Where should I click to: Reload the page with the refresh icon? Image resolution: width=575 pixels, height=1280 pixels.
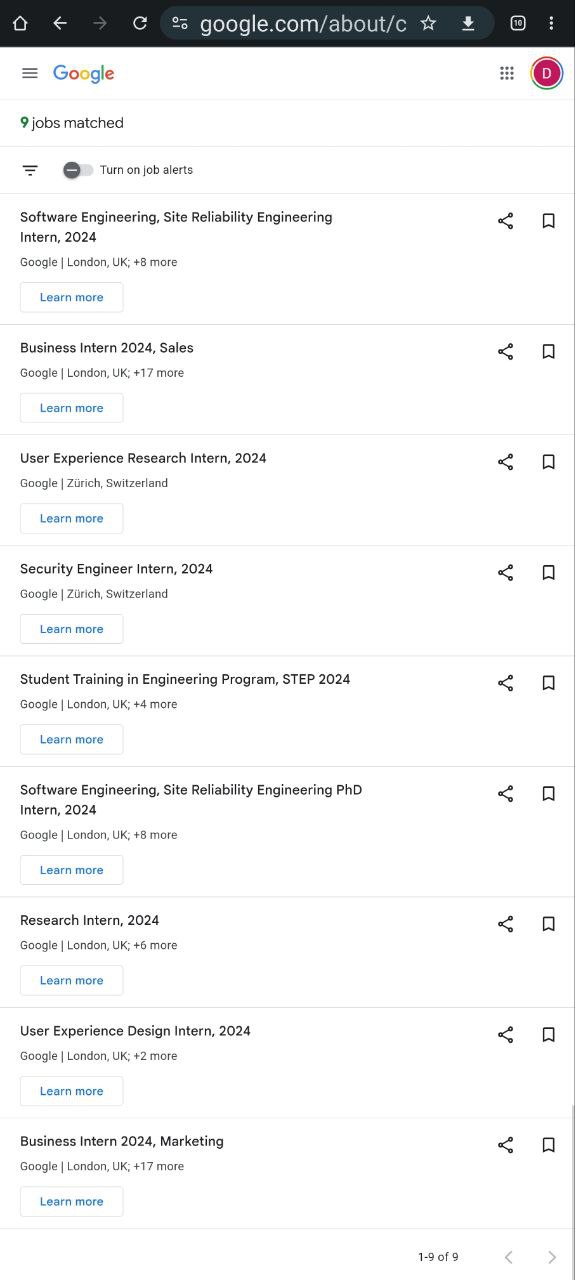(x=140, y=23)
